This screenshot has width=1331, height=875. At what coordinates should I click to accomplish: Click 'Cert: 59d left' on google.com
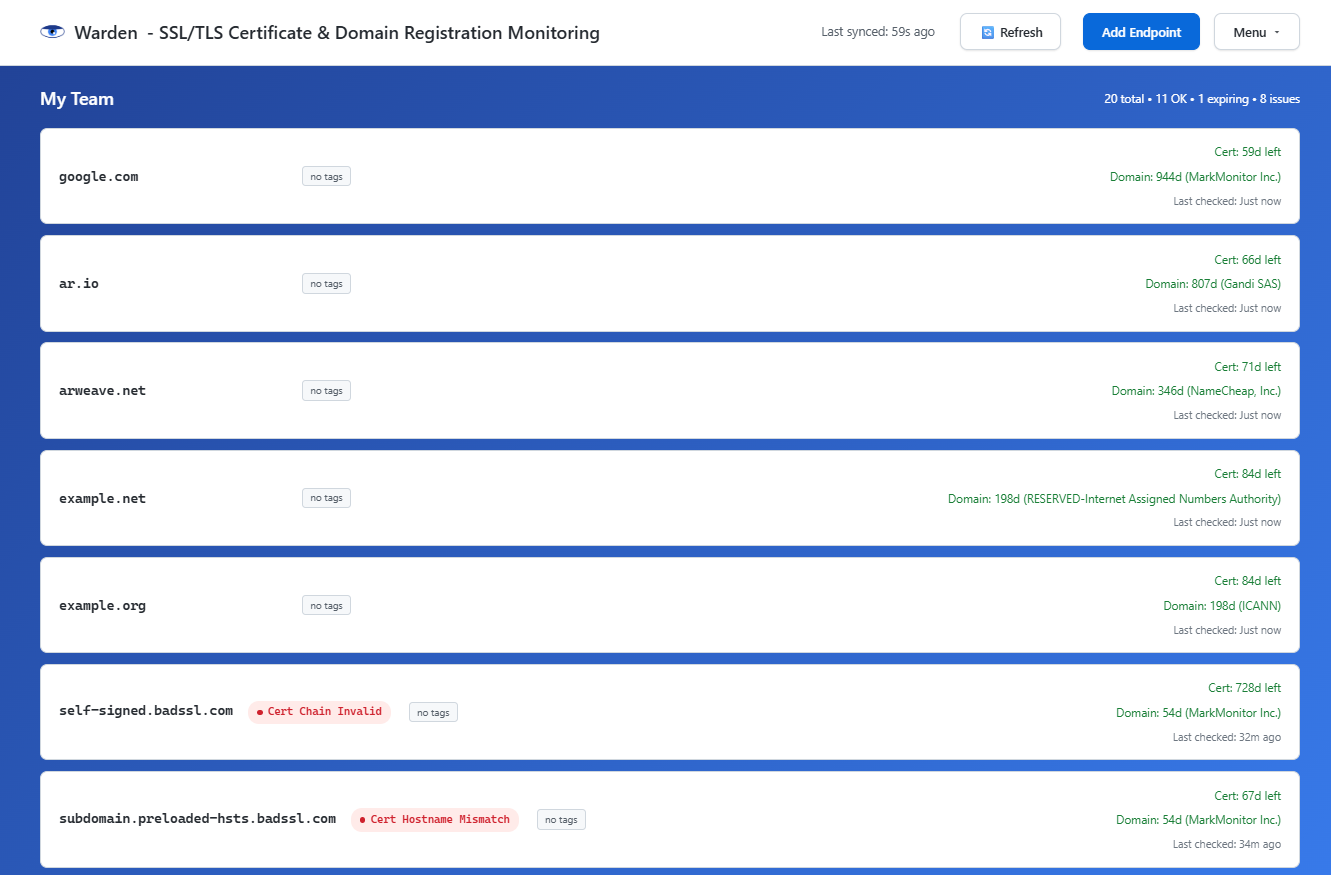(1247, 152)
